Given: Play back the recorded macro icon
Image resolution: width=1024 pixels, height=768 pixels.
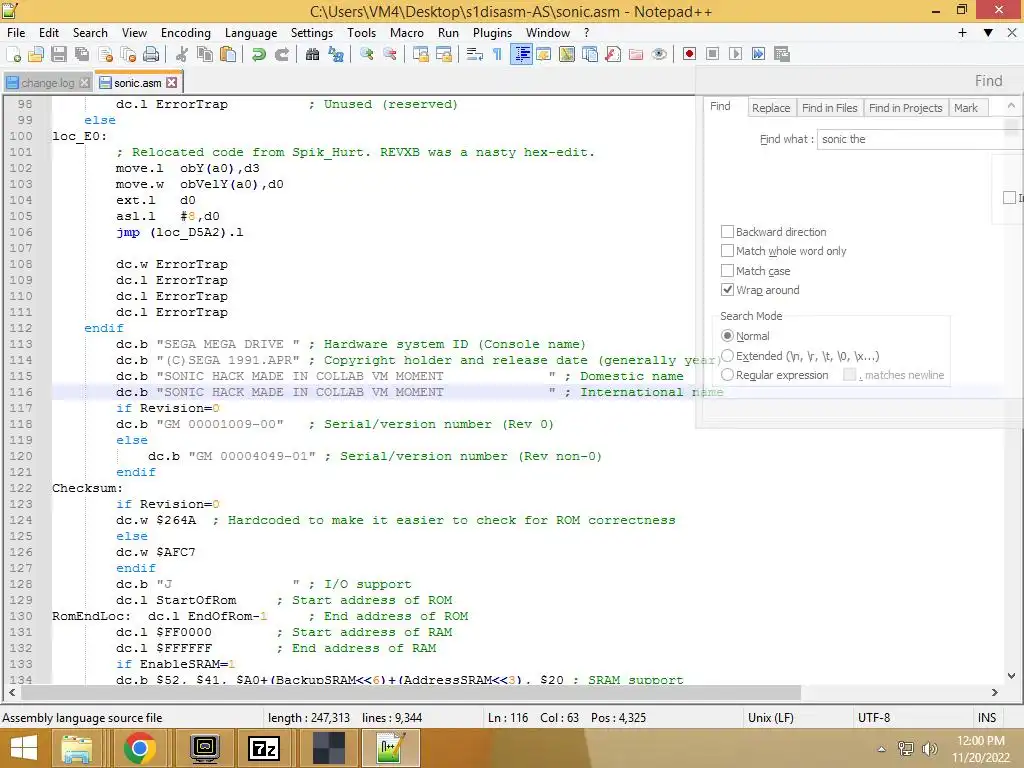Looking at the screenshot, I should pos(735,54).
